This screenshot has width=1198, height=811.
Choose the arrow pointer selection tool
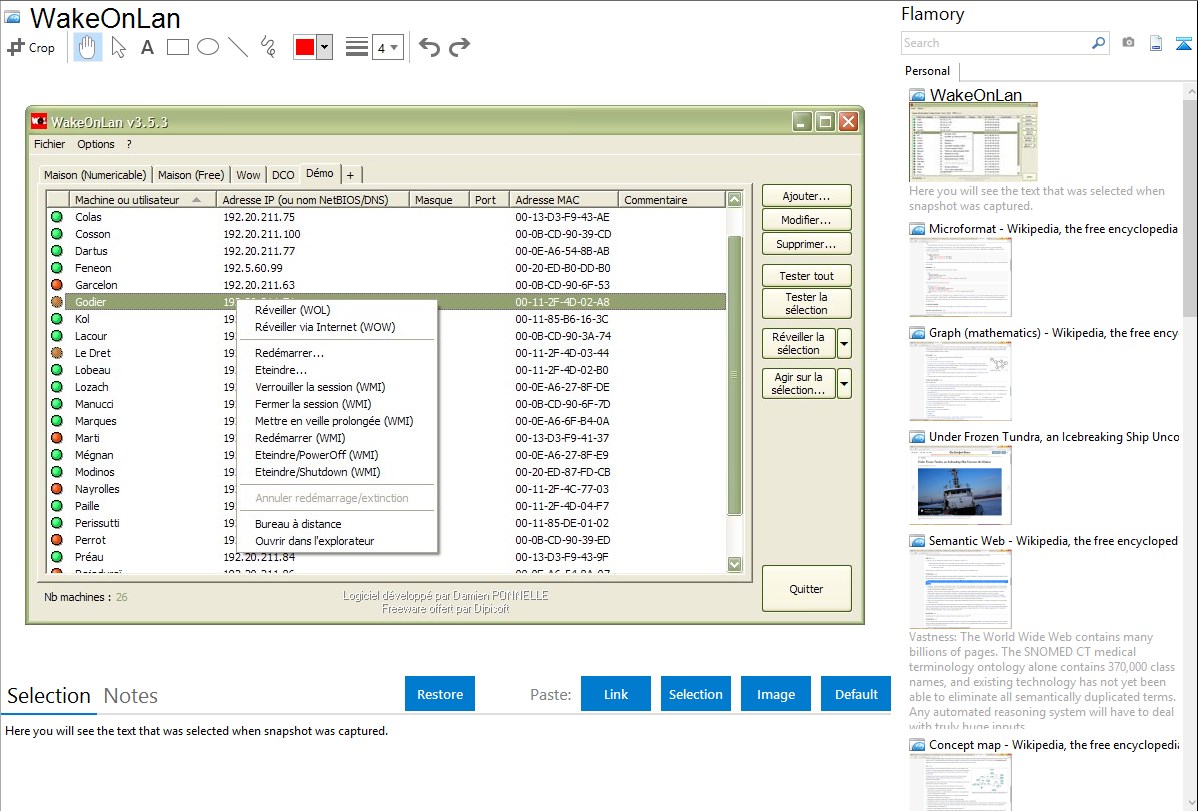tap(118, 47)
